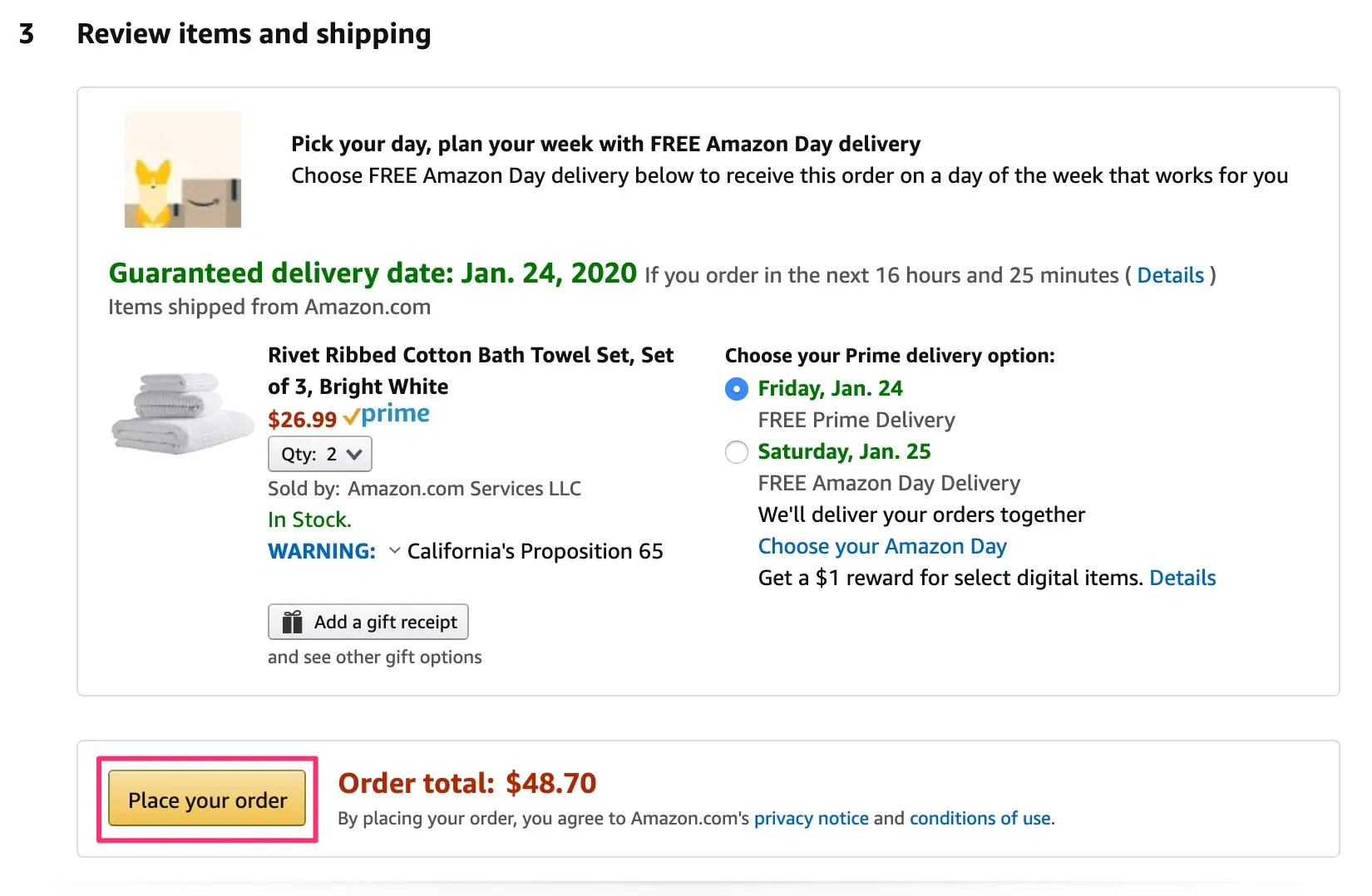
Task: Open Details link for the $1 reward
Action: (x=1182, y=578)
